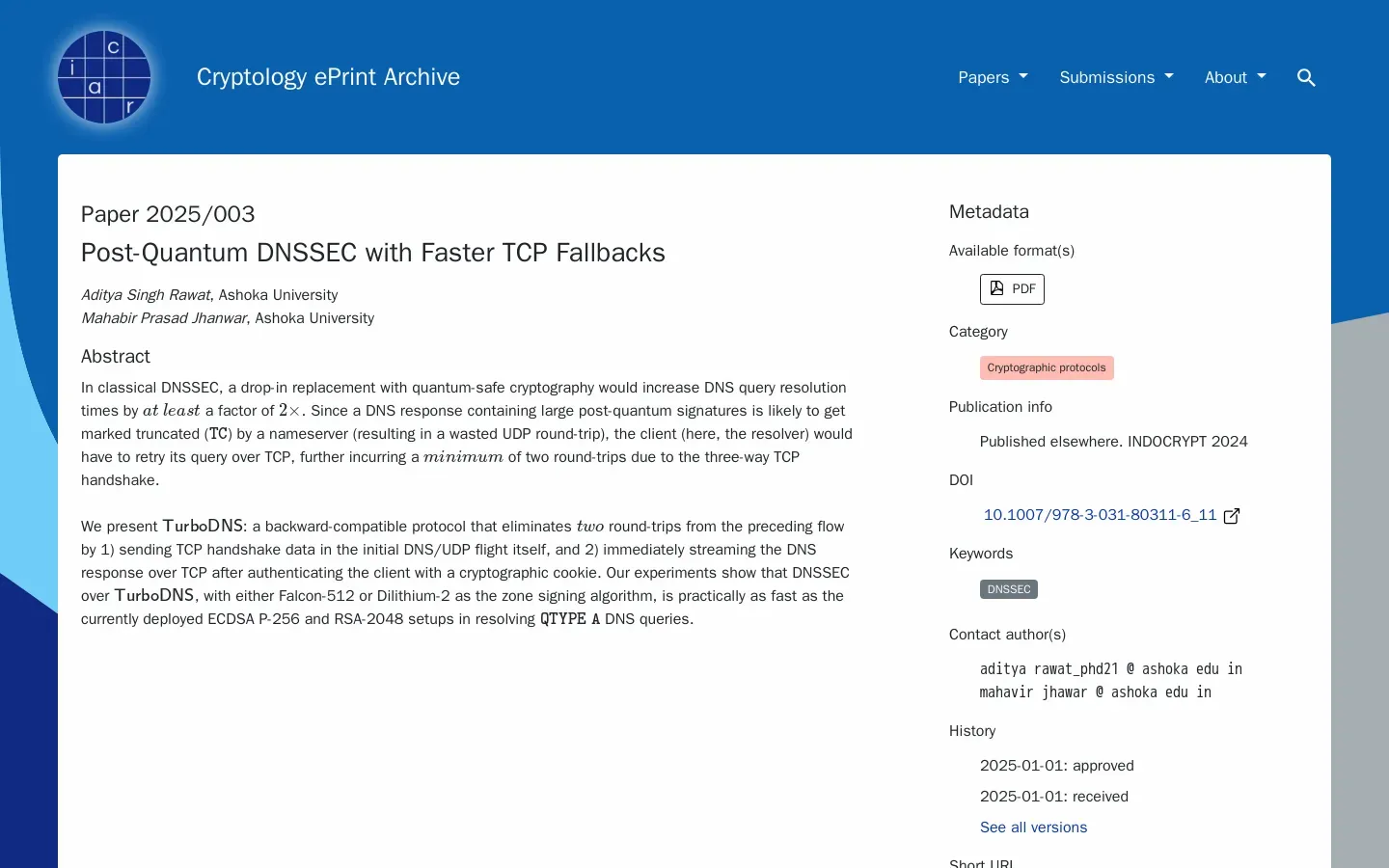The width and height of the screenshot is (1389, 868).
Task: Select the Cryptographic protocols category badge
Action: [1047, 367]
